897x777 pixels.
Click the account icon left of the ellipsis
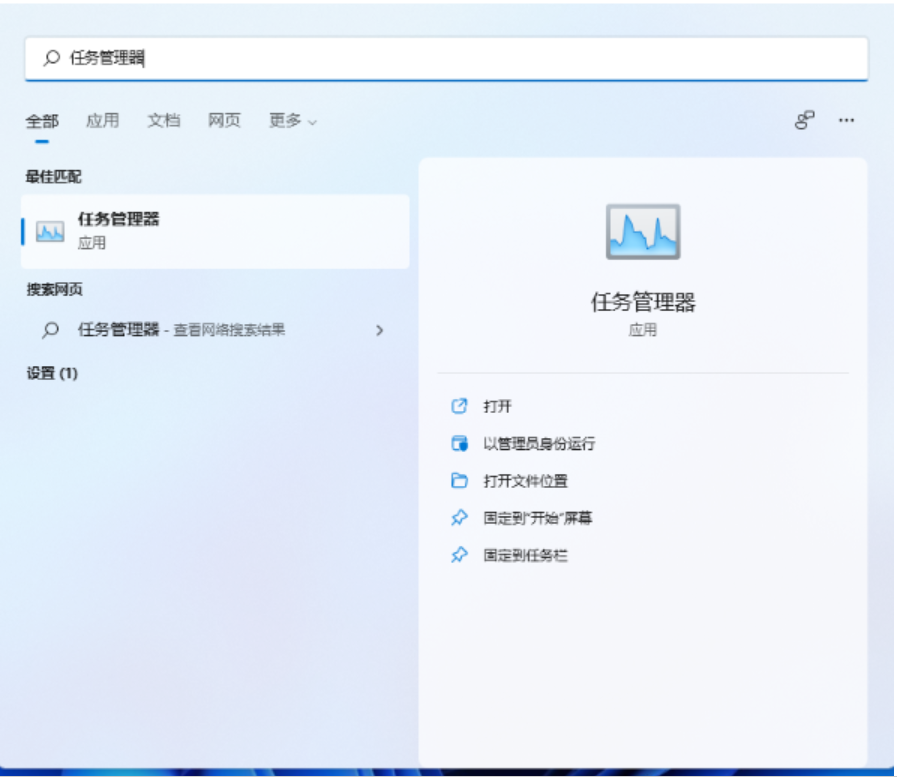click(805, 120)
